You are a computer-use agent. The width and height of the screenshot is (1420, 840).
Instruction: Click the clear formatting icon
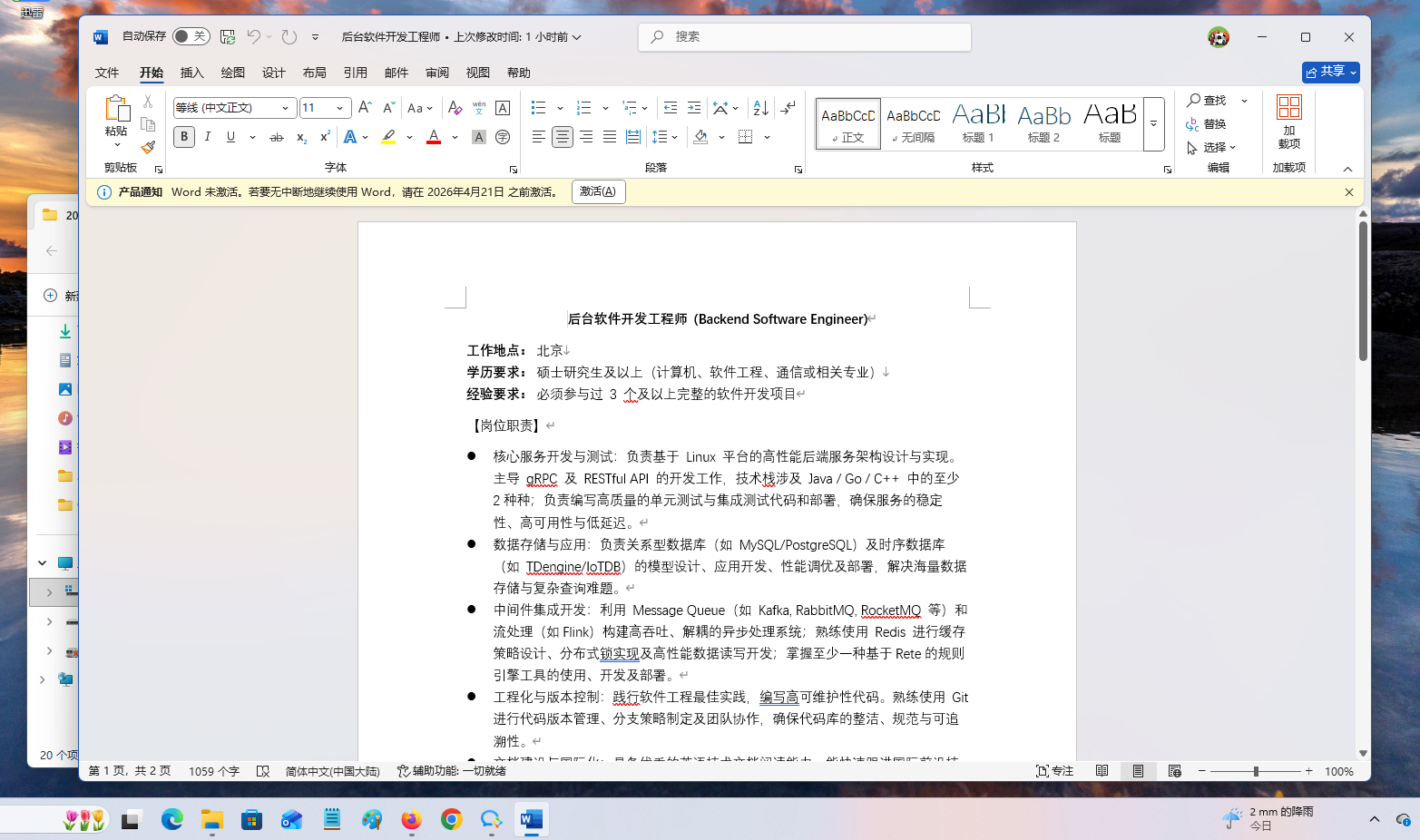(455, 108)
